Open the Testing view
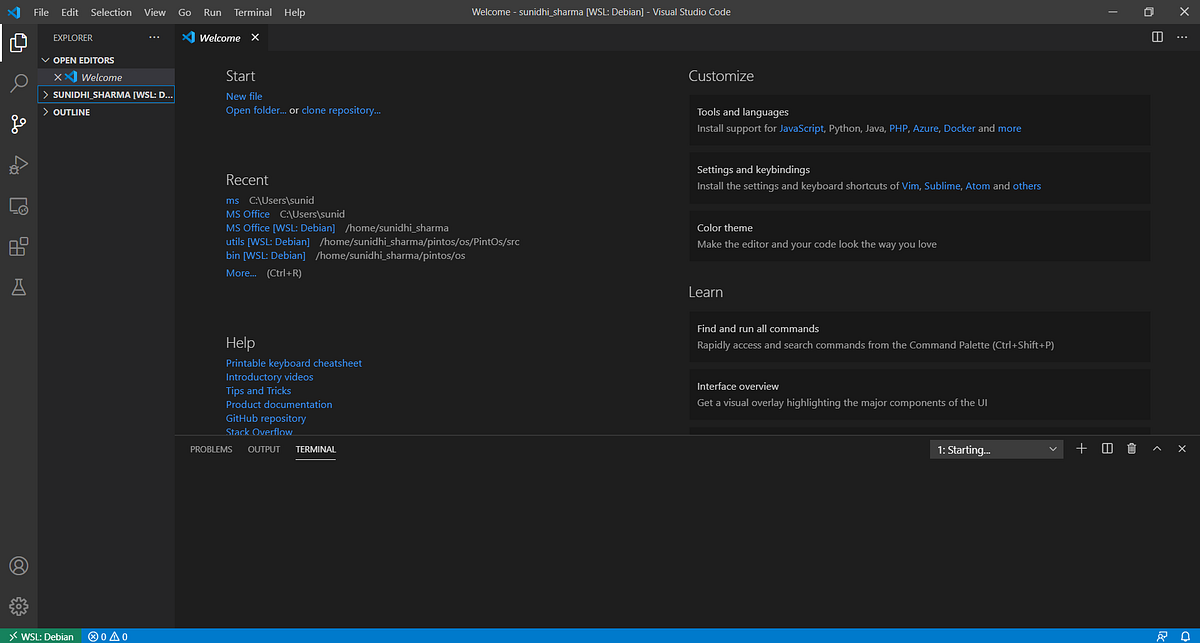The image size is (1200, 643). pos(18,287)
